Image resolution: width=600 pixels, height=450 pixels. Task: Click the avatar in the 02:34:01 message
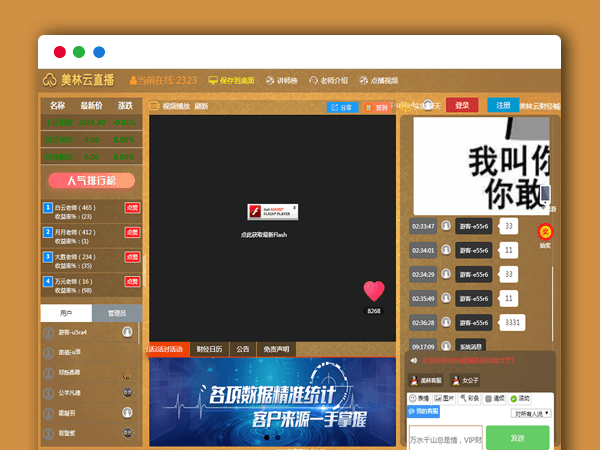click(446, 250)
